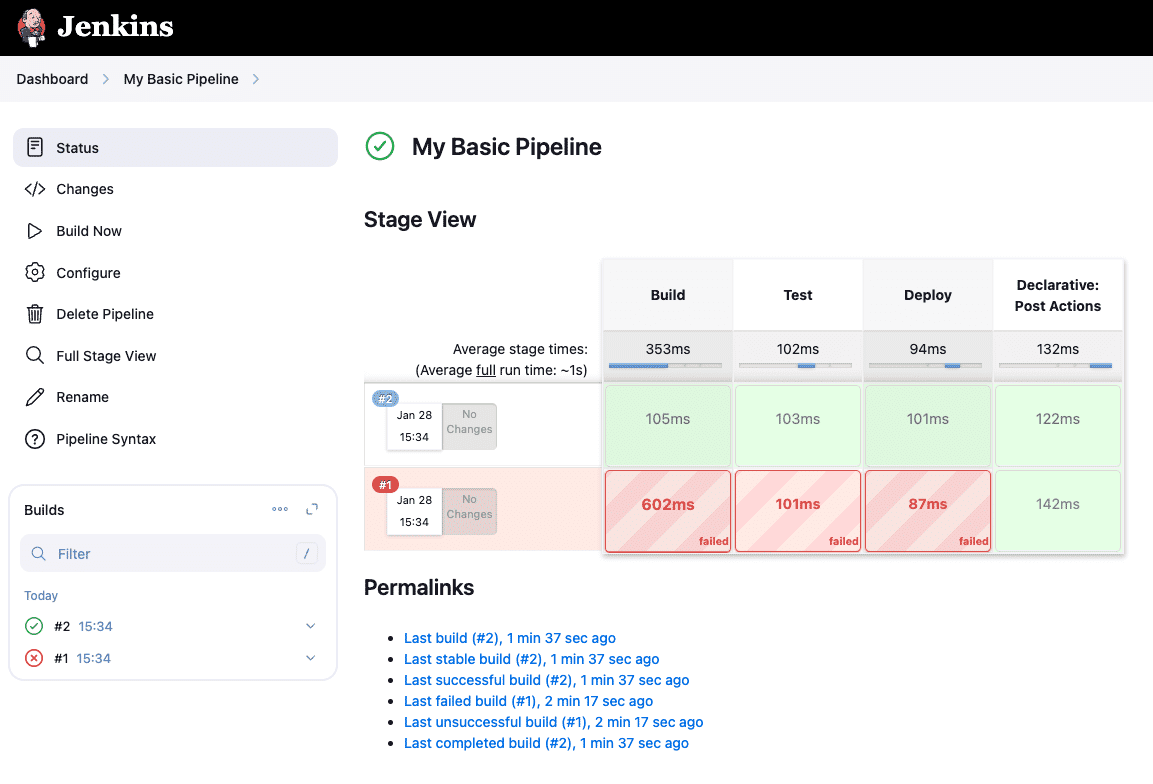The width and height of the screenshot is (1153, 784).
Task: Click the green success icon for build #2
Action: coord(34,626)
